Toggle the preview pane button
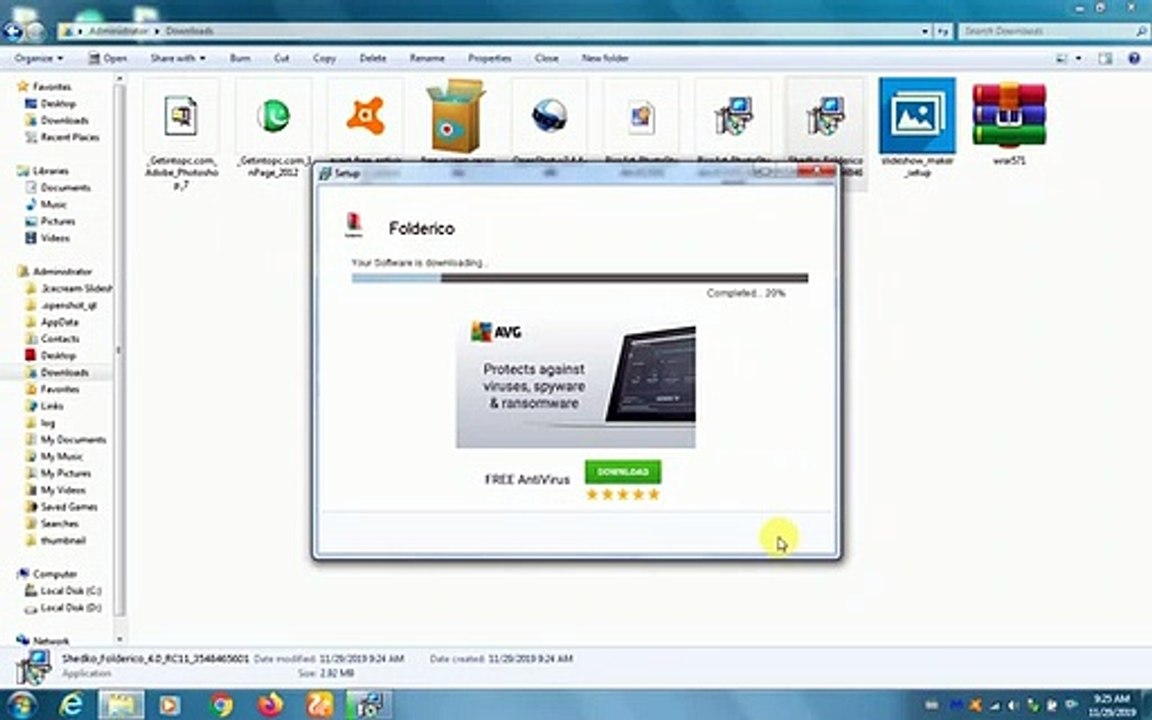 point(1105,58)
